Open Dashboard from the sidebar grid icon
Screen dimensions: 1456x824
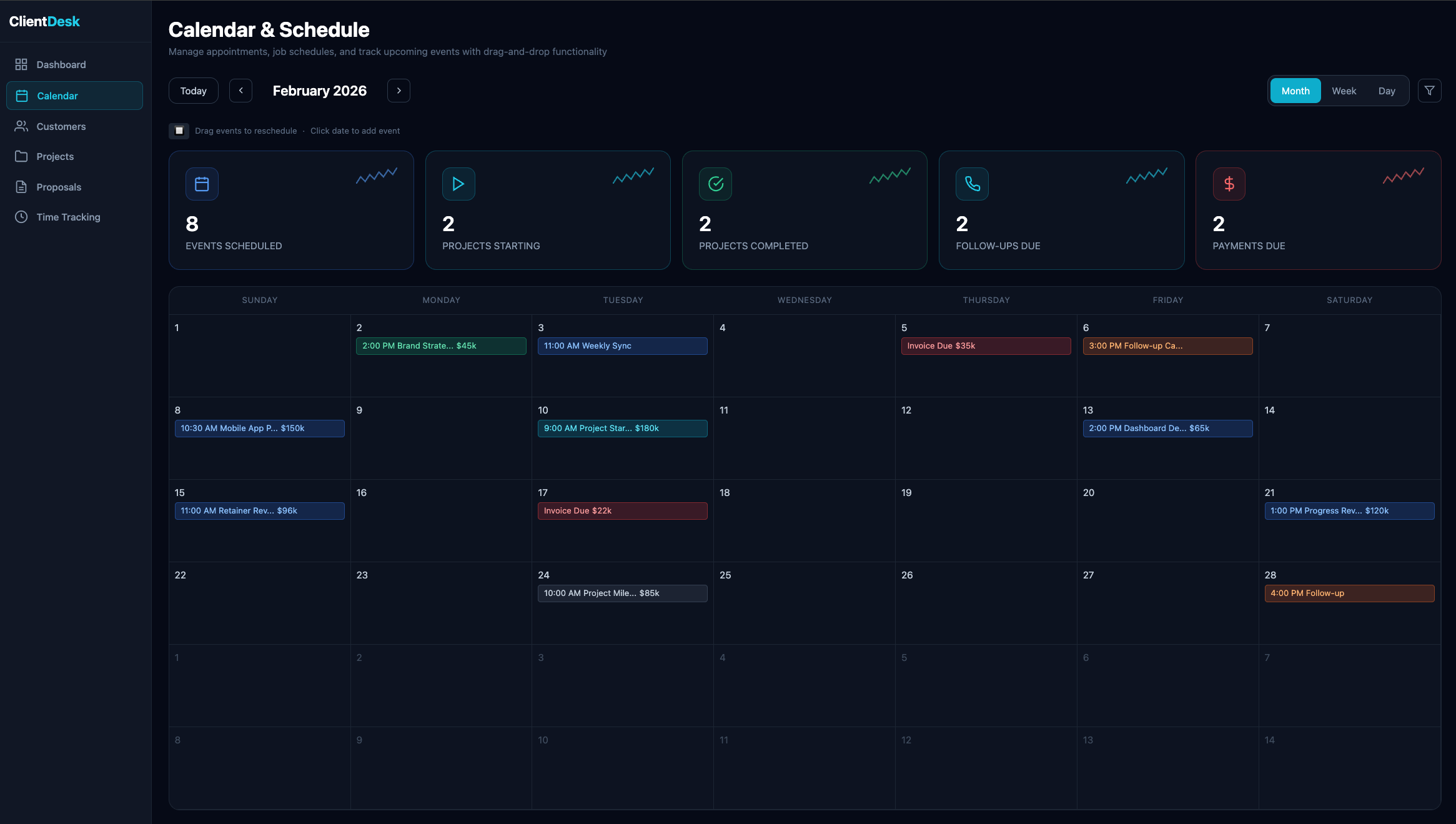coord(21,64)
